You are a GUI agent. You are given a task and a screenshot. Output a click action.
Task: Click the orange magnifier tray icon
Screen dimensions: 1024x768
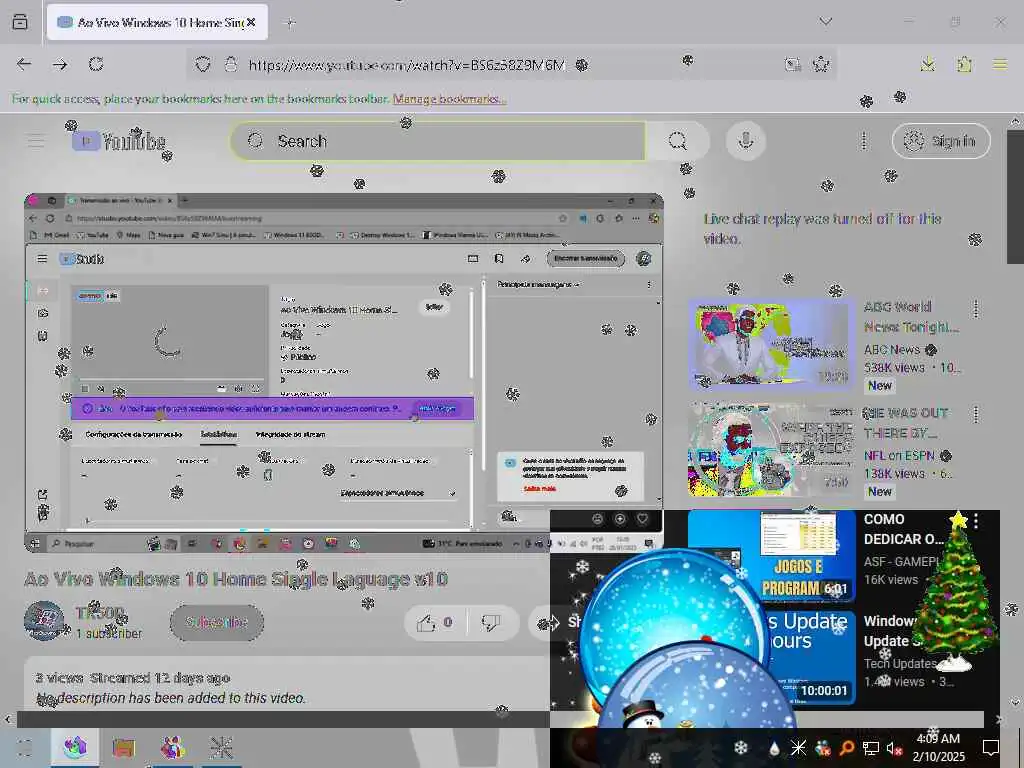pyautogui.click(x=846, y=748)
